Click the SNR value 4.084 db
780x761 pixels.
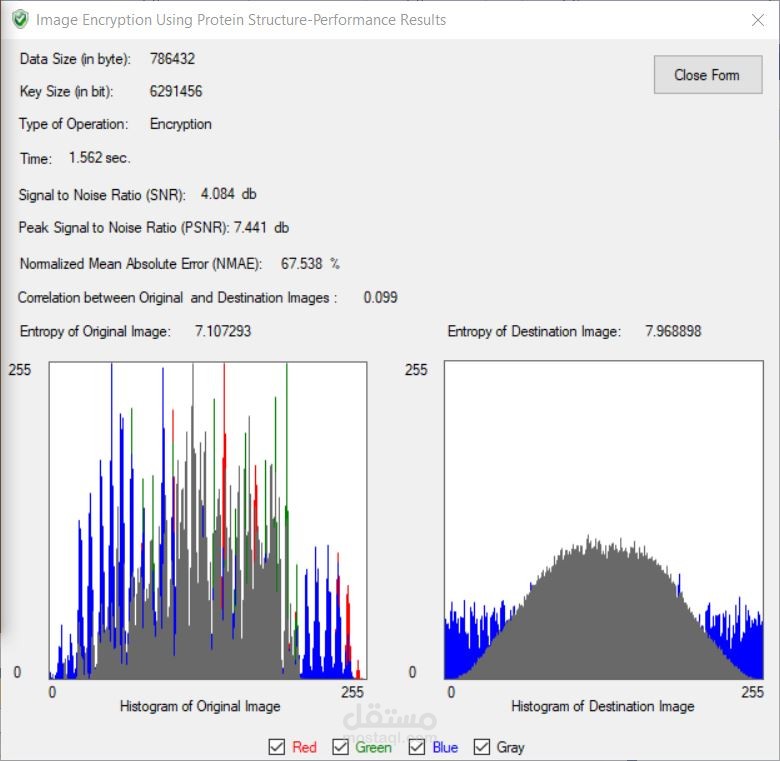pos(229,193)
